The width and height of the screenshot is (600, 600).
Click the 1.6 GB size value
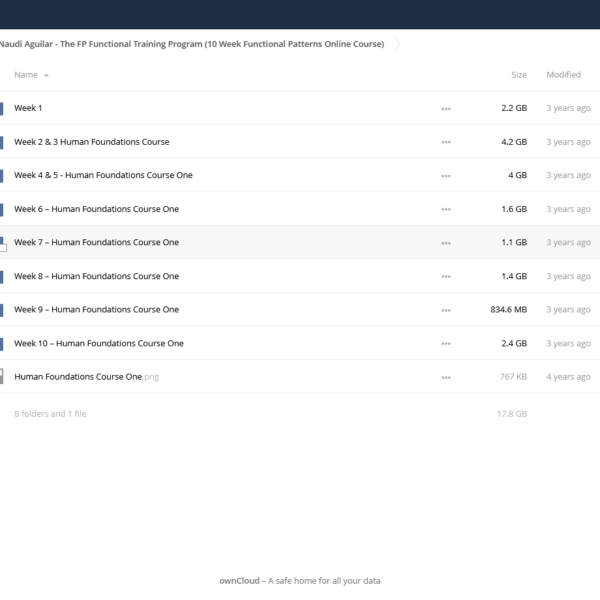(x=514, y=209)
